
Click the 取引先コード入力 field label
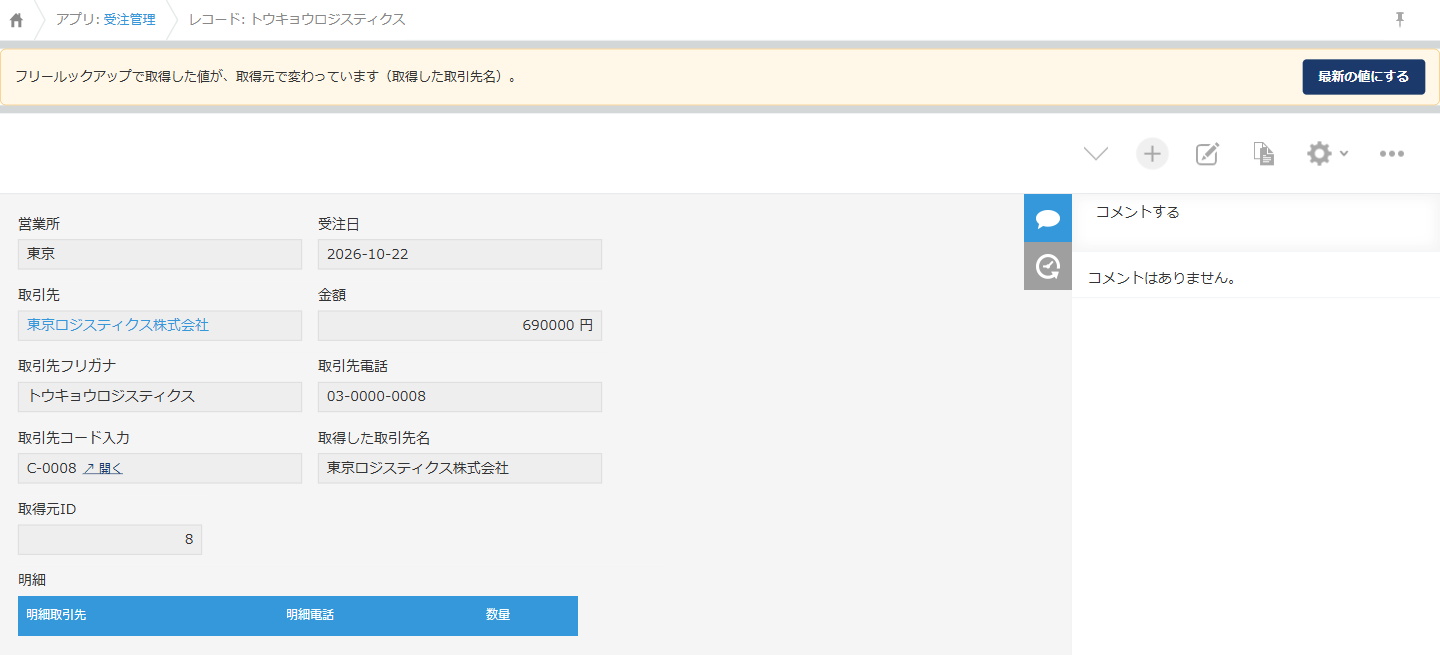(x=74, y=438)
